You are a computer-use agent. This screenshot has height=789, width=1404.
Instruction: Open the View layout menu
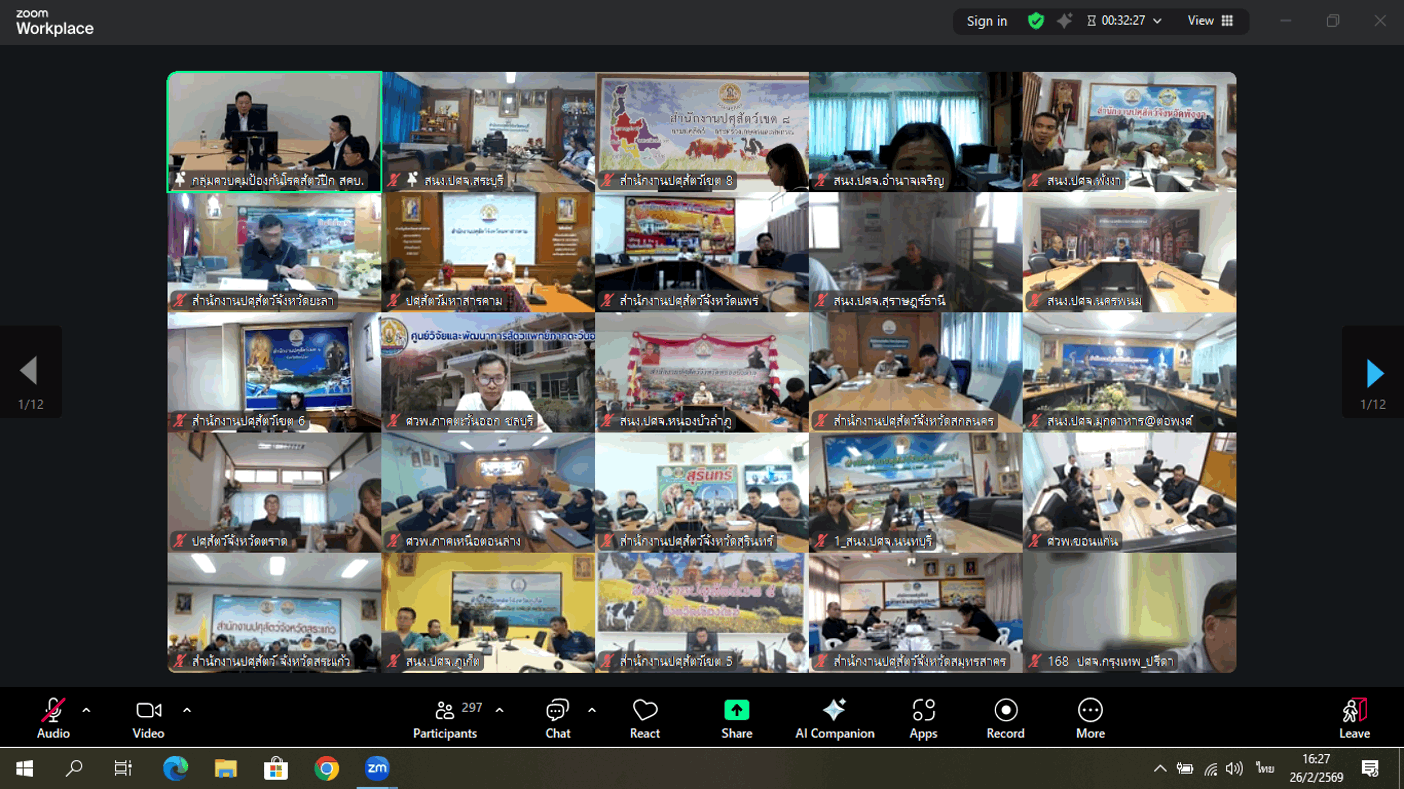click(1210, 21)
